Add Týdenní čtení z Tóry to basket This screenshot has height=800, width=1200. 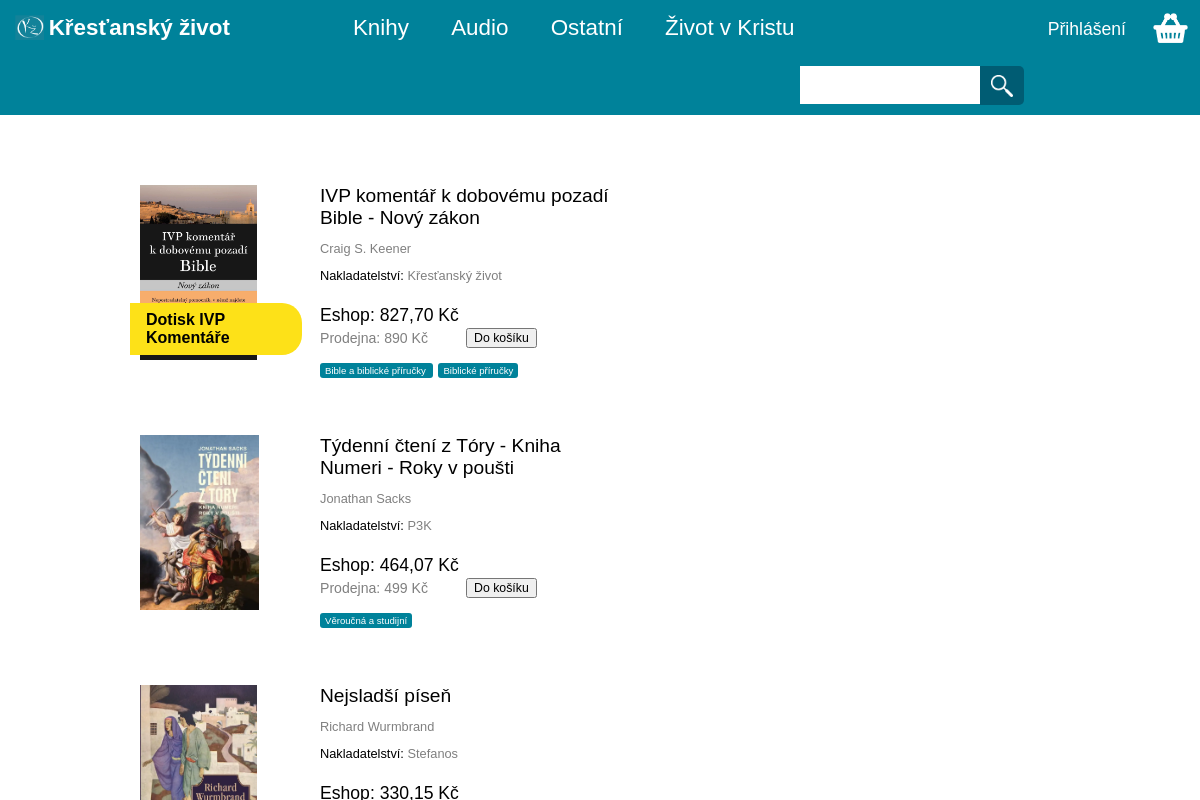501,588
